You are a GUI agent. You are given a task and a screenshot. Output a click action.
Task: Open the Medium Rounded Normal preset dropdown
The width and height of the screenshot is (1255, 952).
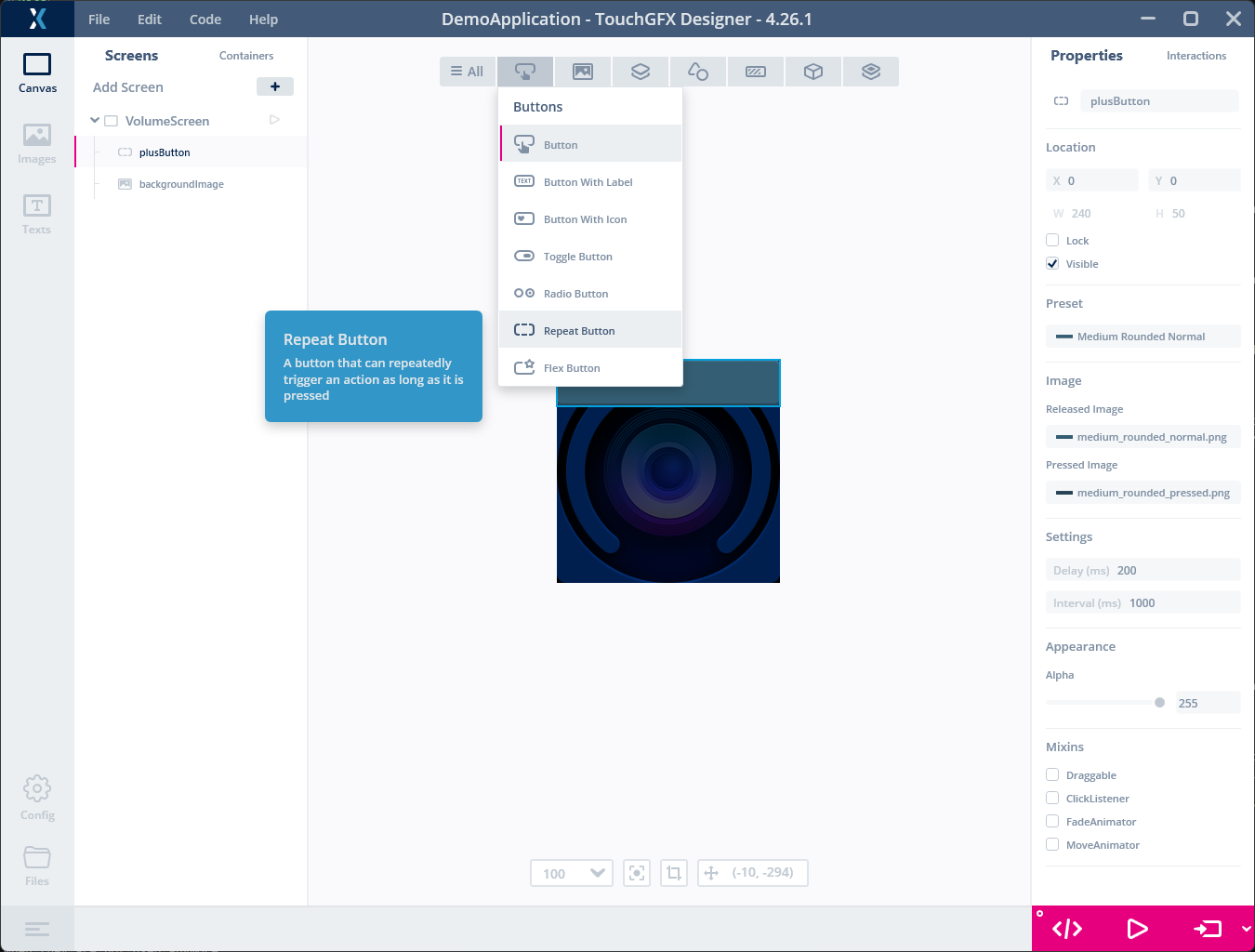[x=1143, y=337]
